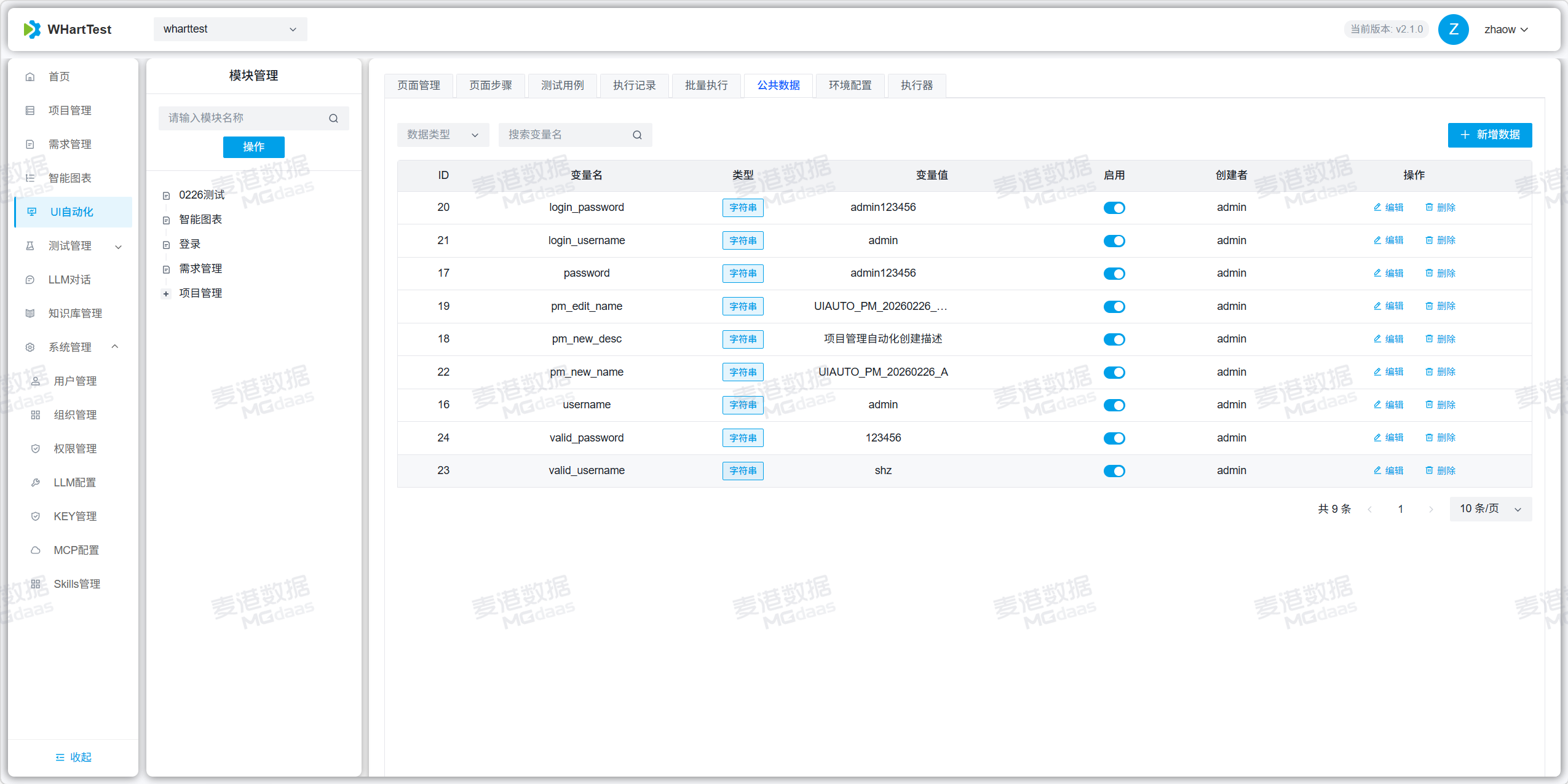1568x784 pixels.
Task: Click the delete trash icon for valid_username row
Action: [1429, 470]
